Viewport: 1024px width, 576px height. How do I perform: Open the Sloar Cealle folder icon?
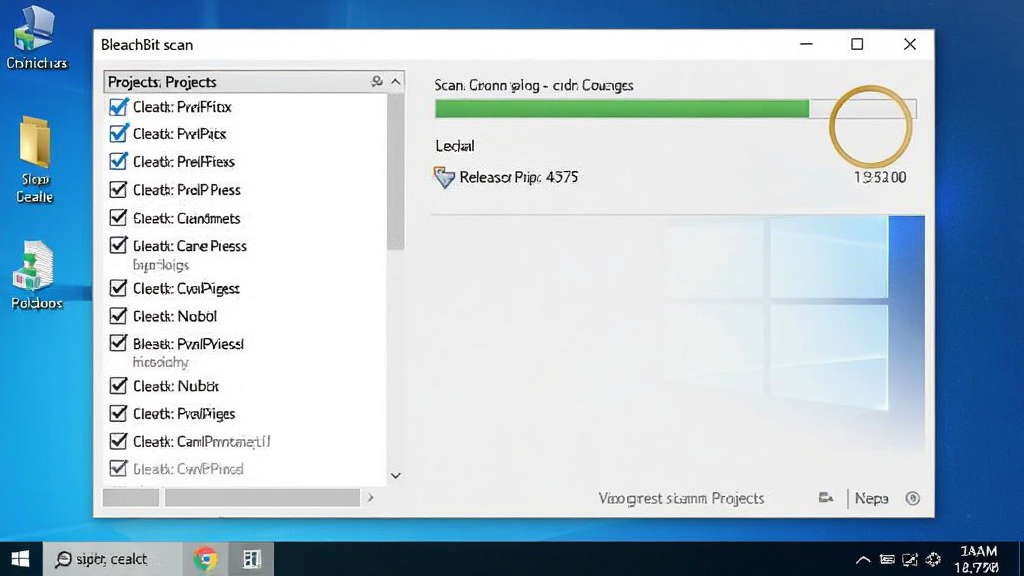pyautogui.click(x=35, y=159)
